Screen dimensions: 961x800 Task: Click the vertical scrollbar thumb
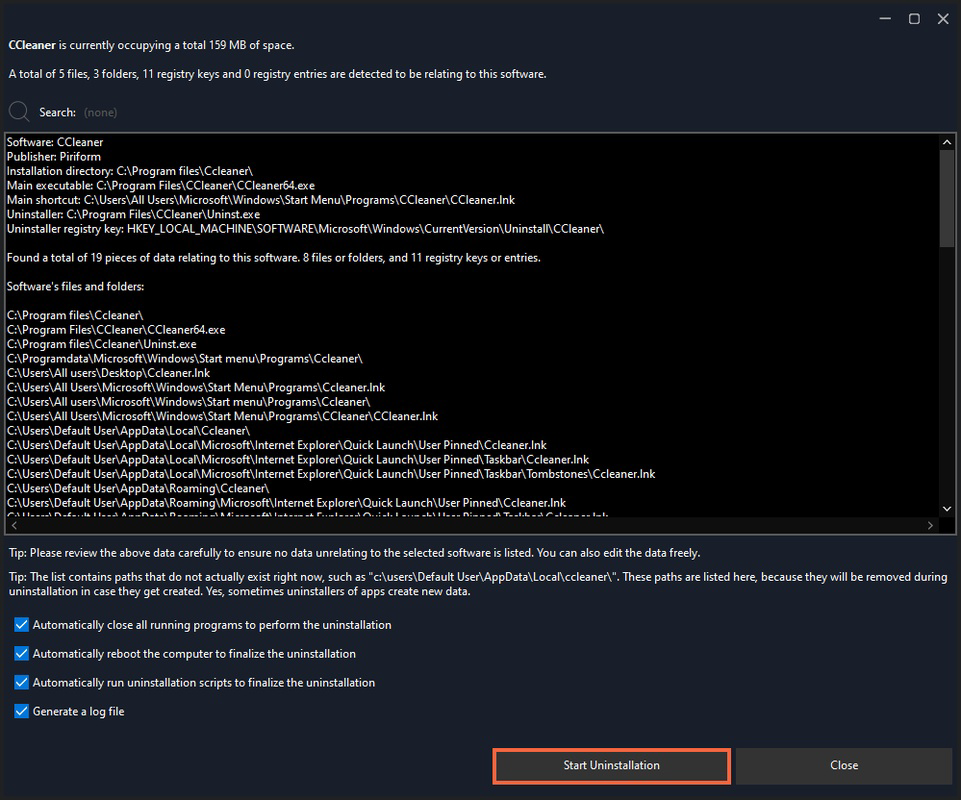coord(947,199)
